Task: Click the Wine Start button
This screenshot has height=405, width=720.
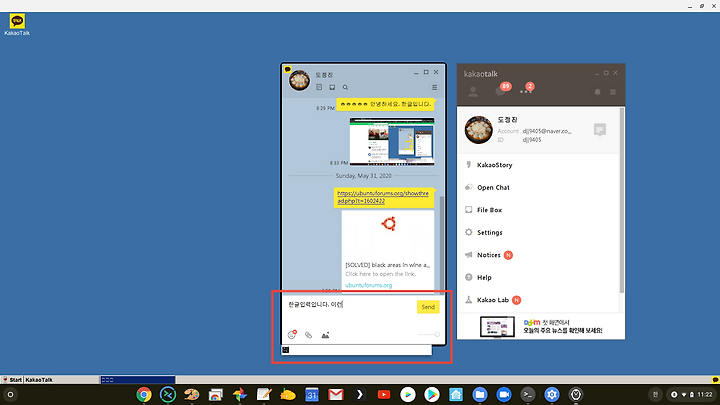Action: point(12,380)
